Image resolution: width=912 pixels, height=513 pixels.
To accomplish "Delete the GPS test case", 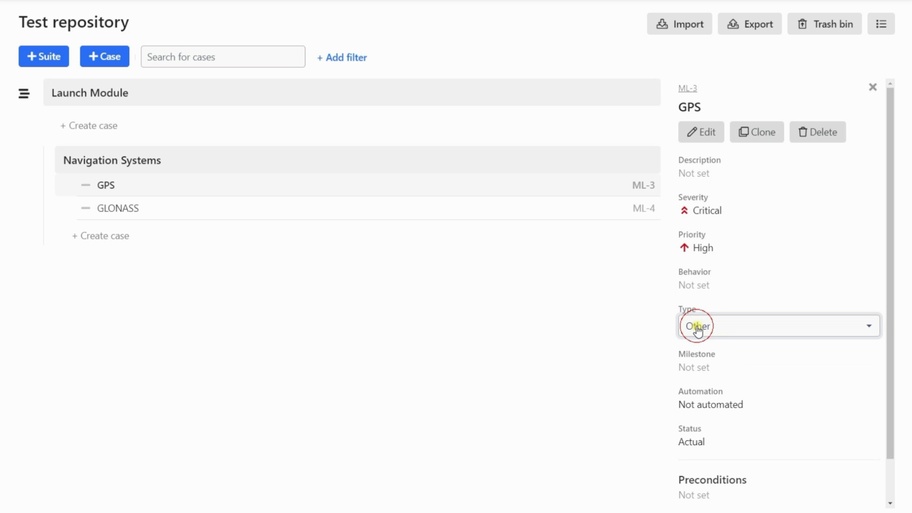I will [817, 132].
